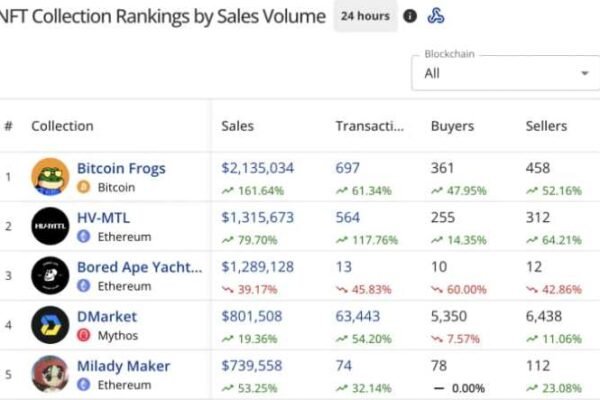This screenshot has width=600, height=400.
Task: Sort by the Buyers column header
Action: (452, 126)
